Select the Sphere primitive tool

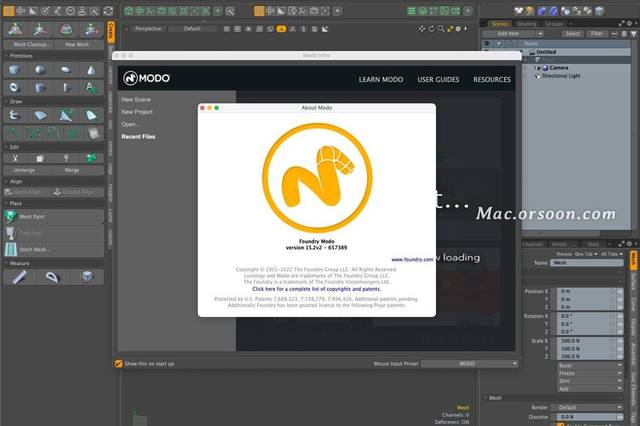click(x=40, y=70)
